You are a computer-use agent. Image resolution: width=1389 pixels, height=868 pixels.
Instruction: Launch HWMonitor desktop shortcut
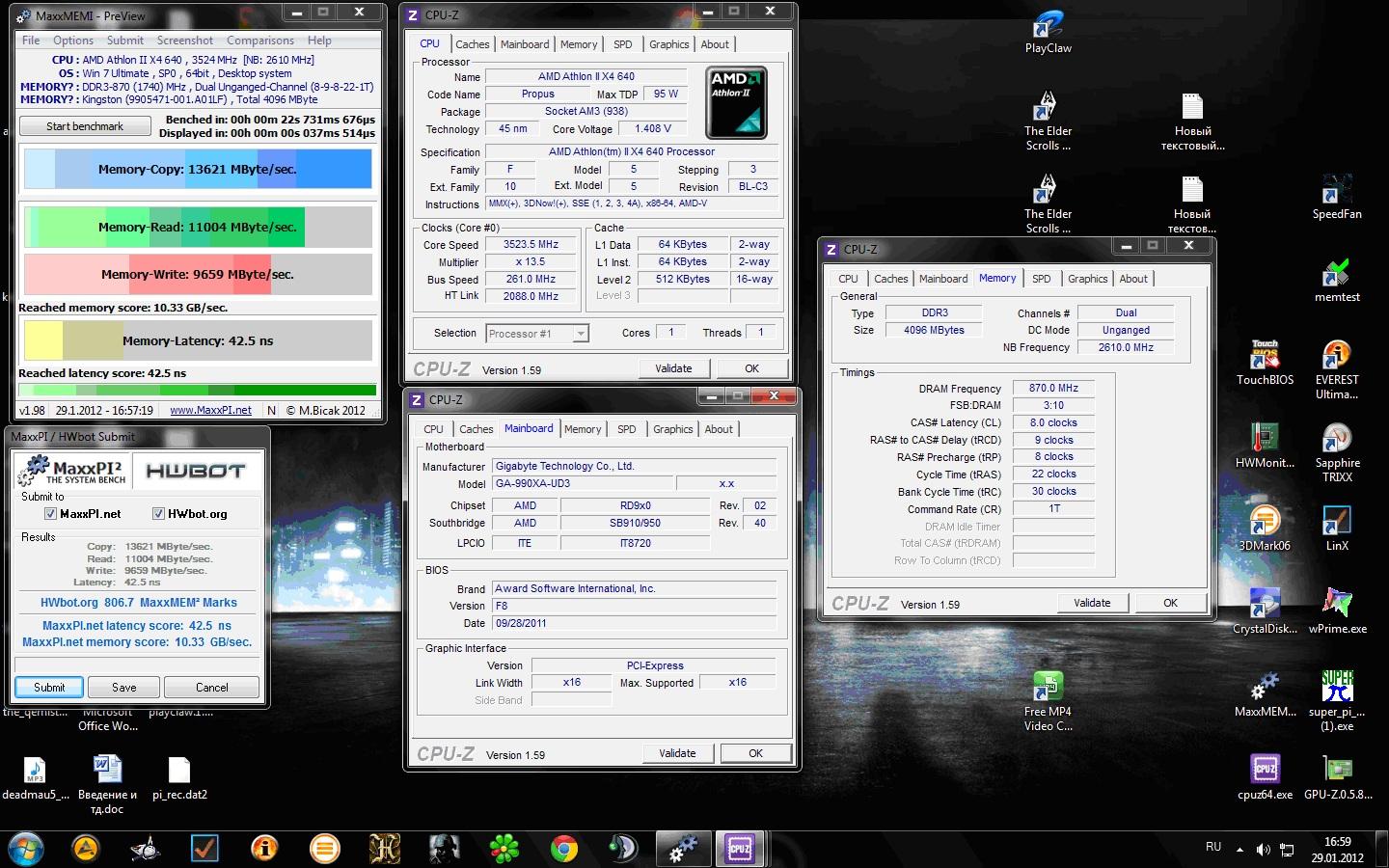[1265, 447]
